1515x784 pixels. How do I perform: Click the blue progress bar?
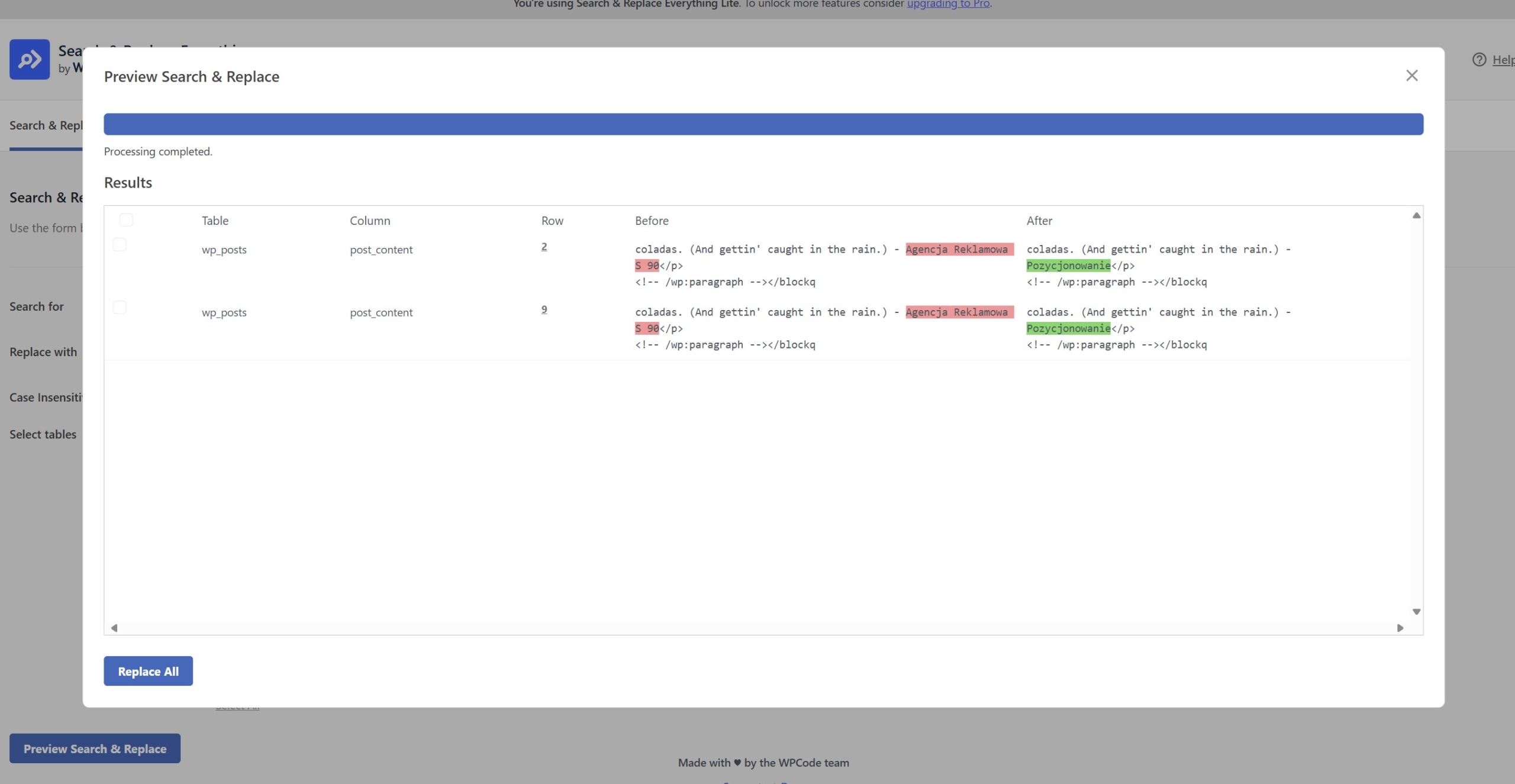pyautogui.click(x=763, y=124)
